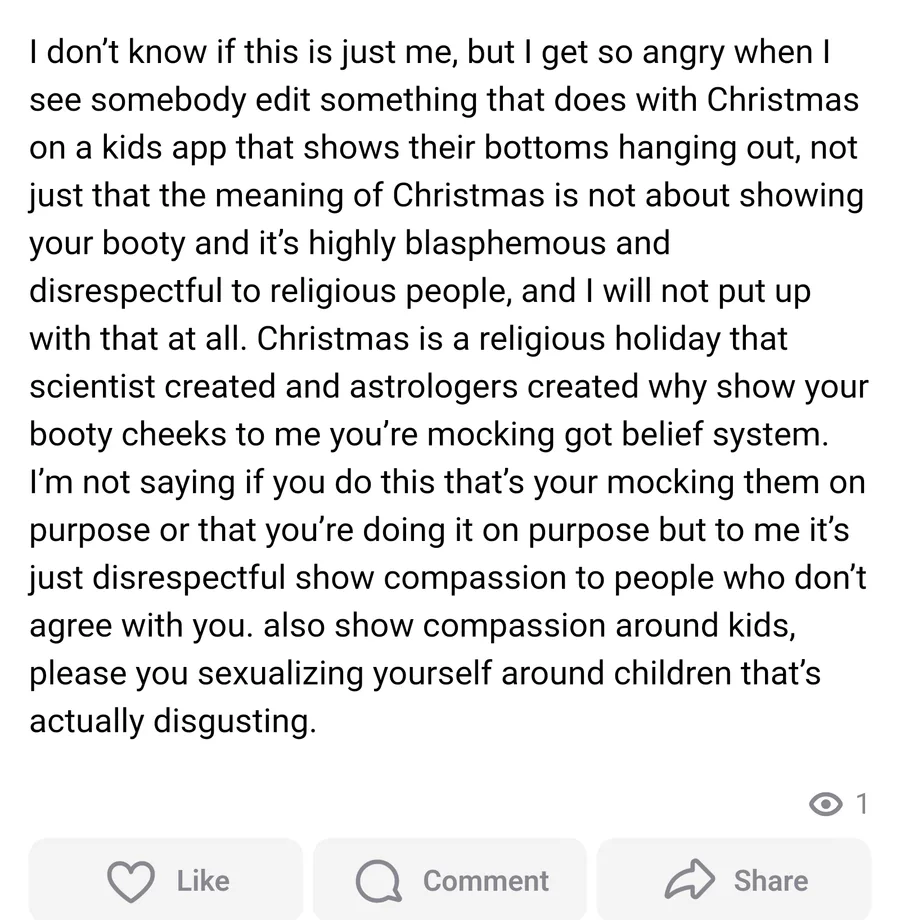900x920 pixels.
Task: Click the eye views icon
Action: coord(826,803)
